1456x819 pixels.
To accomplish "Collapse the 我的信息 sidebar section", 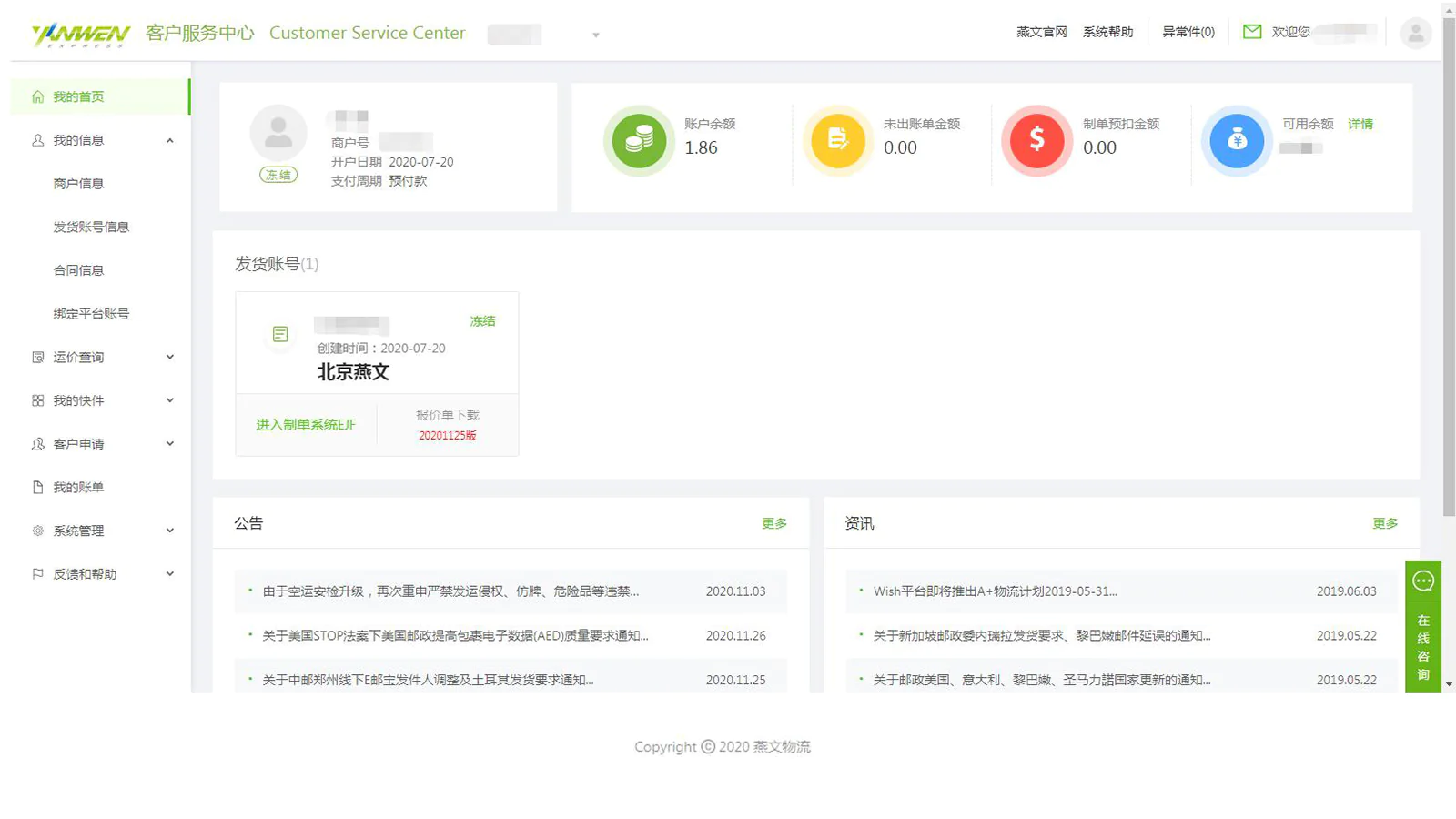I will pos(169,140).
